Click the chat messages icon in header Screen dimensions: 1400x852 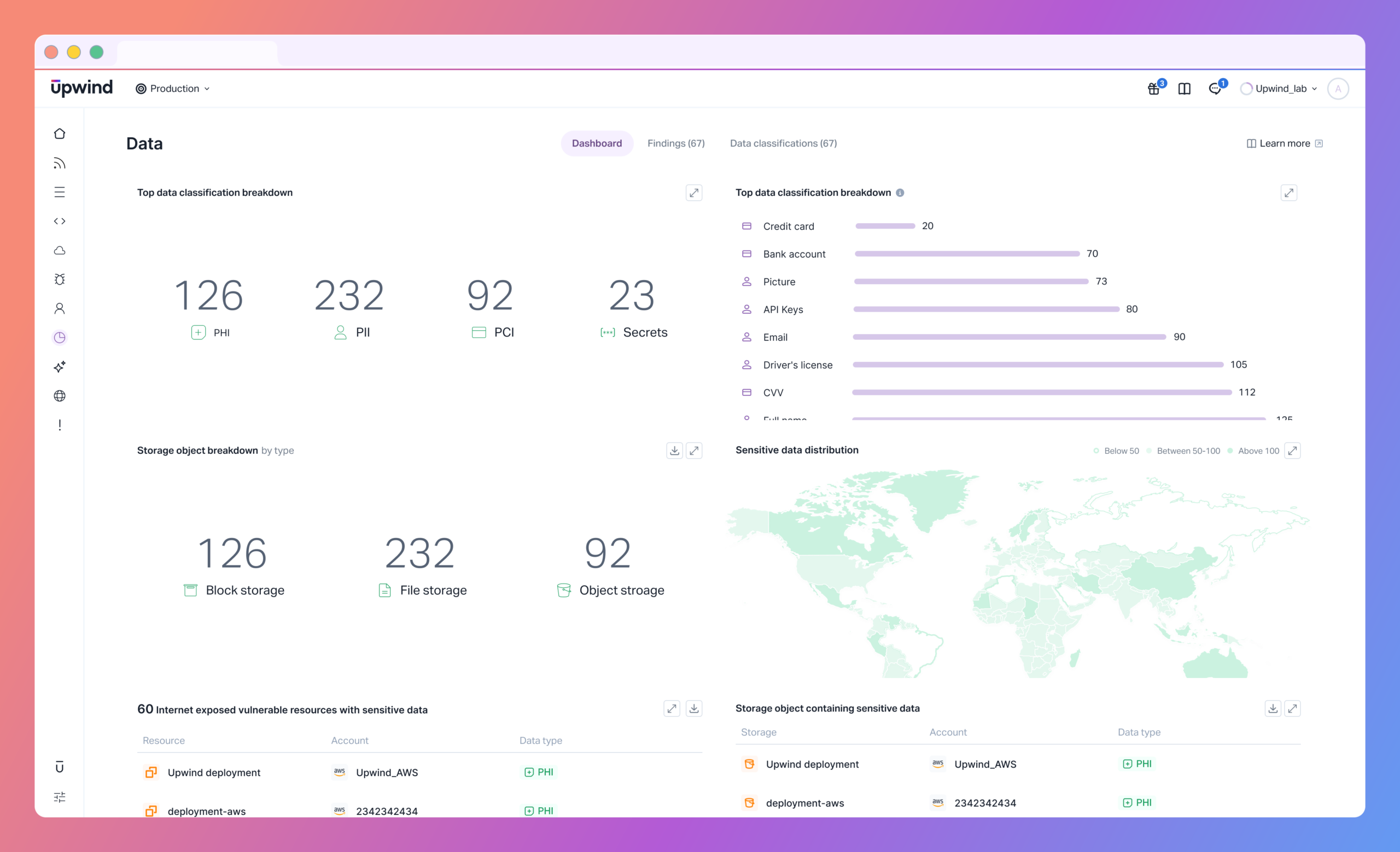pos(1215,89)
